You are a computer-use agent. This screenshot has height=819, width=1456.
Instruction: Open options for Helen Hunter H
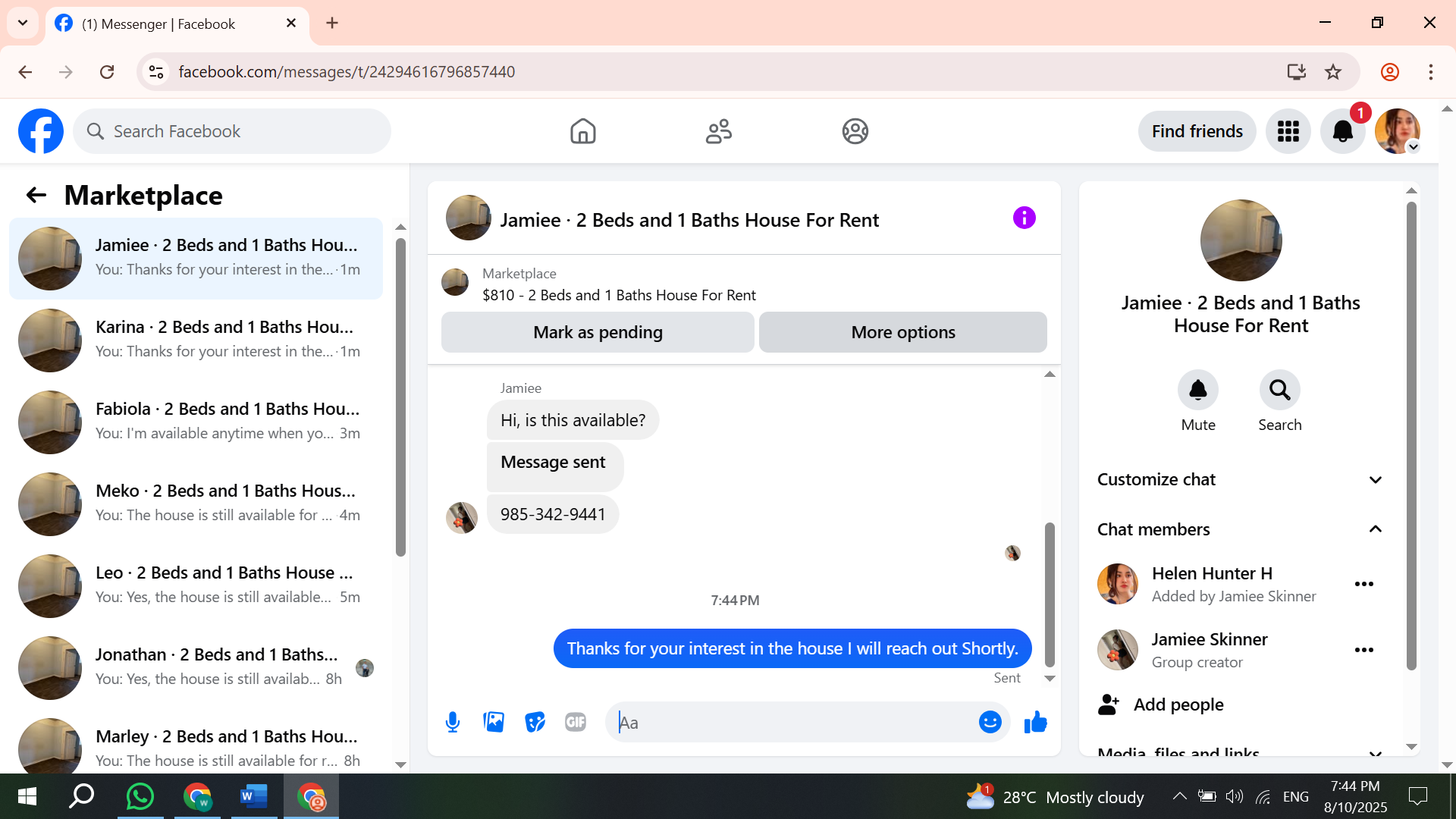click(1363, 584)
